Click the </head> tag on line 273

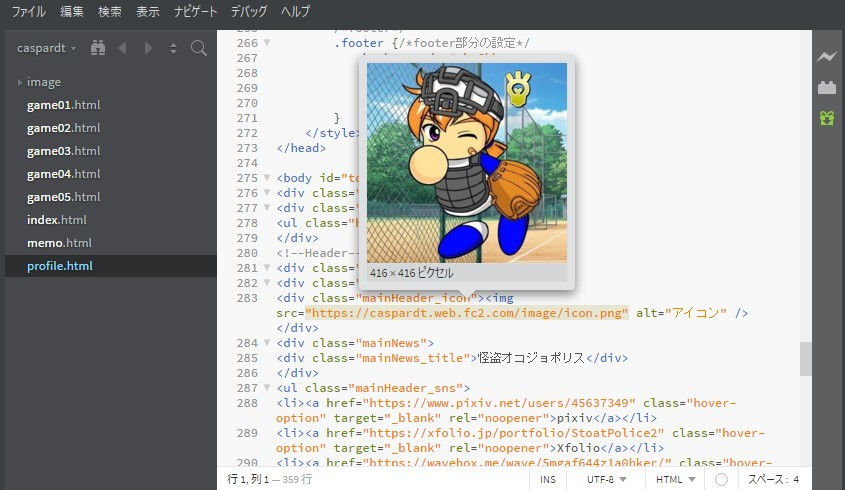[301, 148]
